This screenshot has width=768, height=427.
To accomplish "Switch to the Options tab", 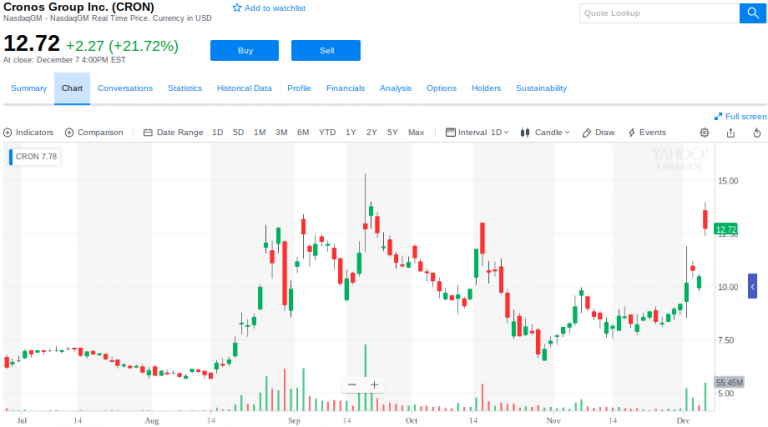I will pos(441,88).
